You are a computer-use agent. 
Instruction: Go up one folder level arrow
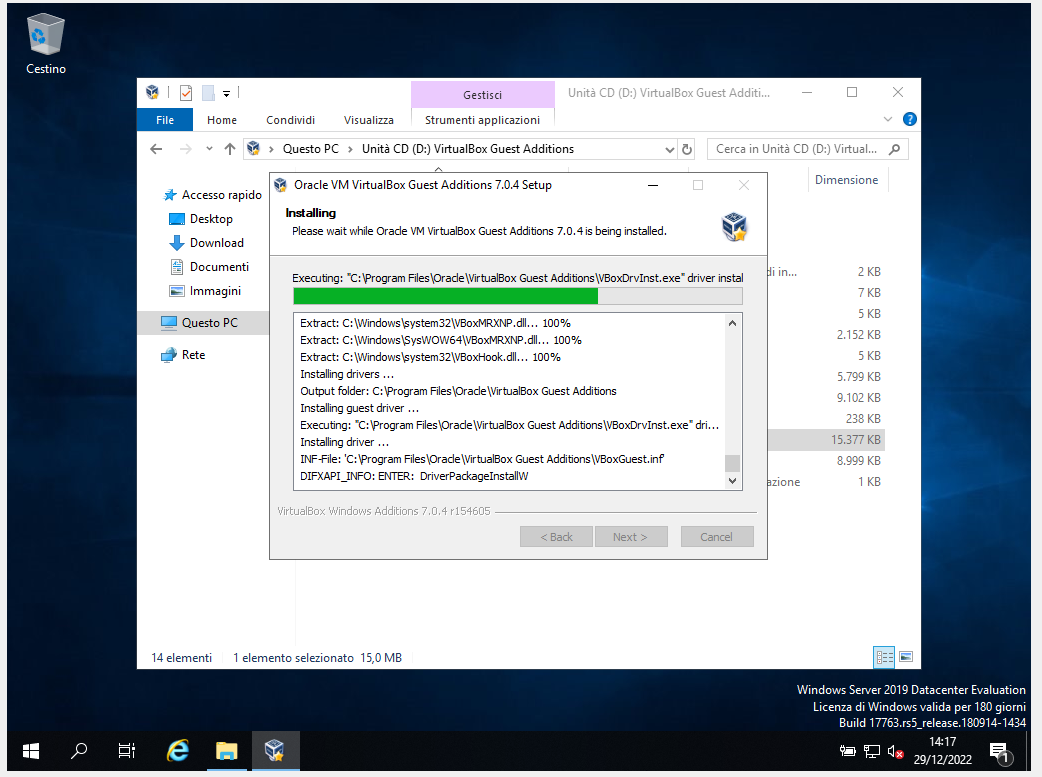[x=230, y=149]
